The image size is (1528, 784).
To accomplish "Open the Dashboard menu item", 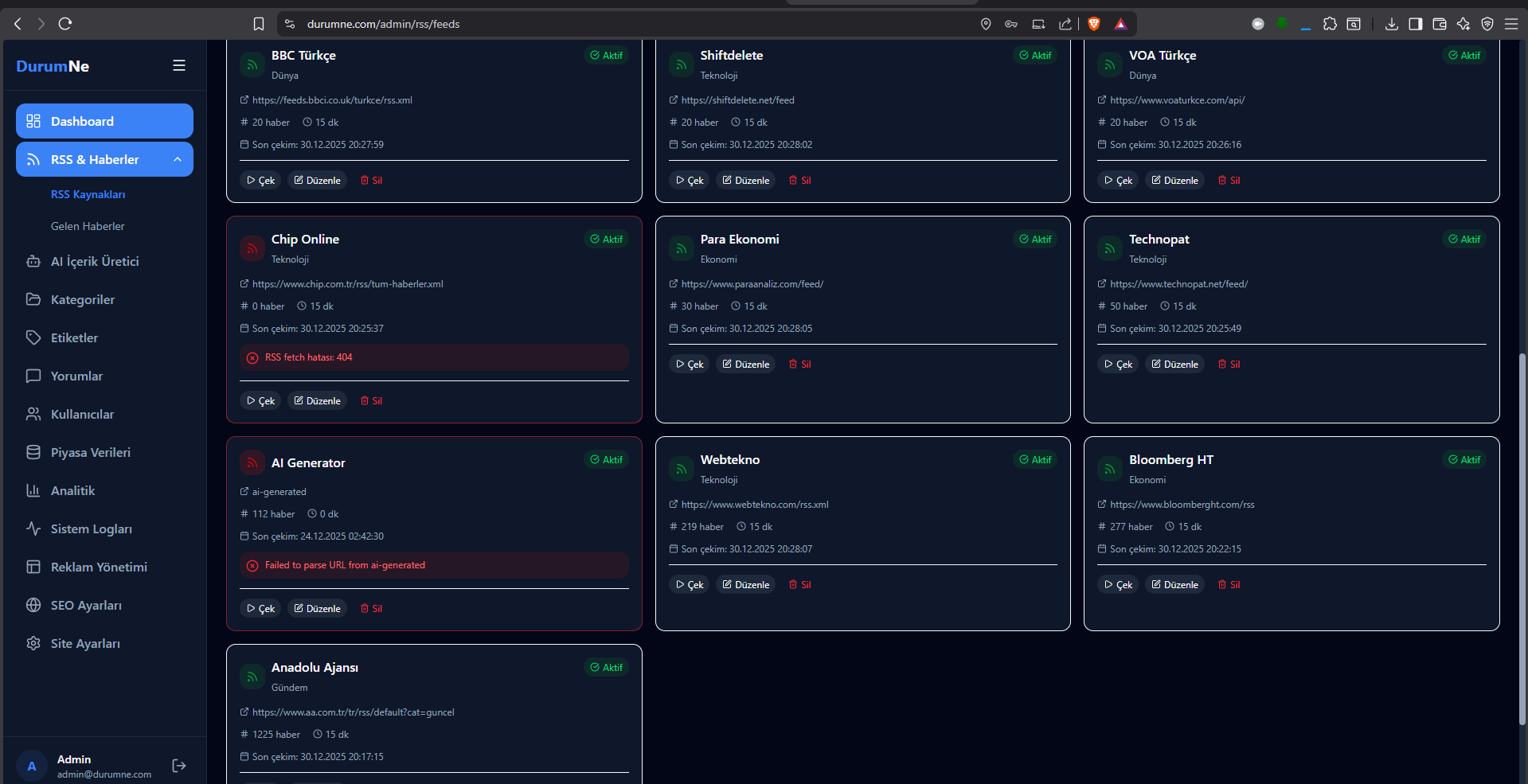I will click(104, 121).
